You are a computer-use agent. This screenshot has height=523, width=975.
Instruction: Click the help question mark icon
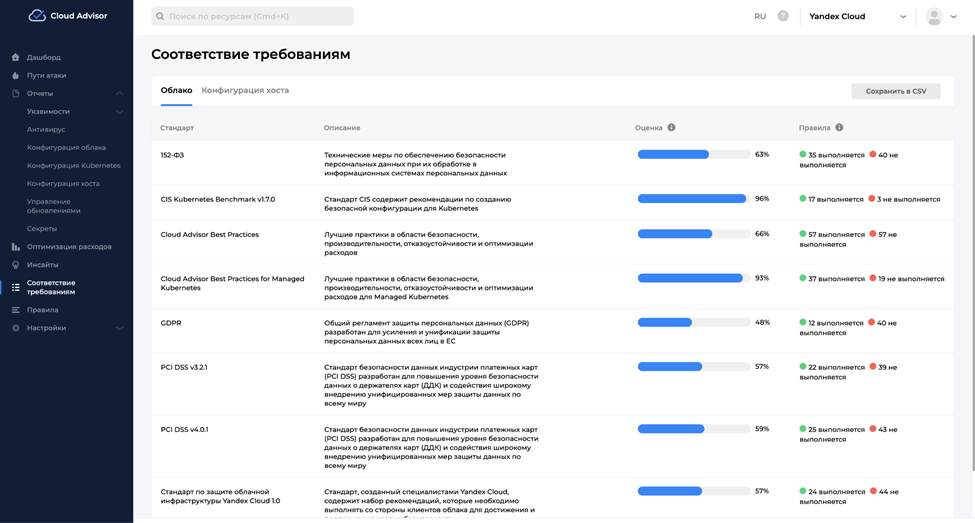pyautogui.click(x=783, y=16)
